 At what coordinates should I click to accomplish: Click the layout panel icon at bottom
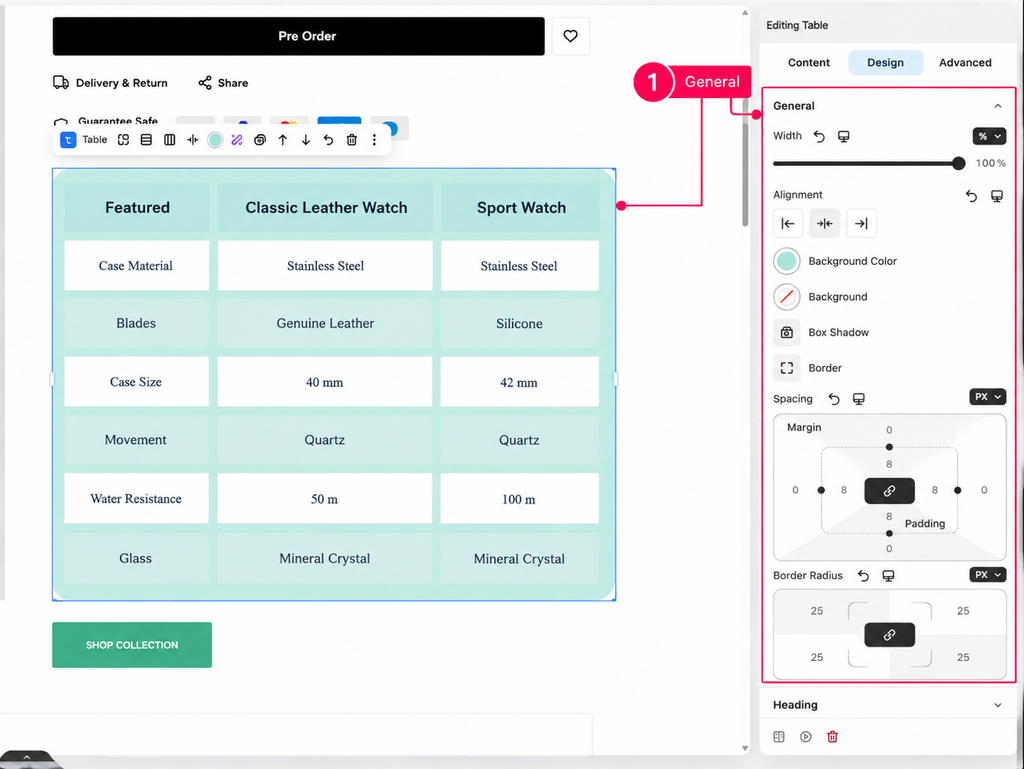(x=779, y=737)
